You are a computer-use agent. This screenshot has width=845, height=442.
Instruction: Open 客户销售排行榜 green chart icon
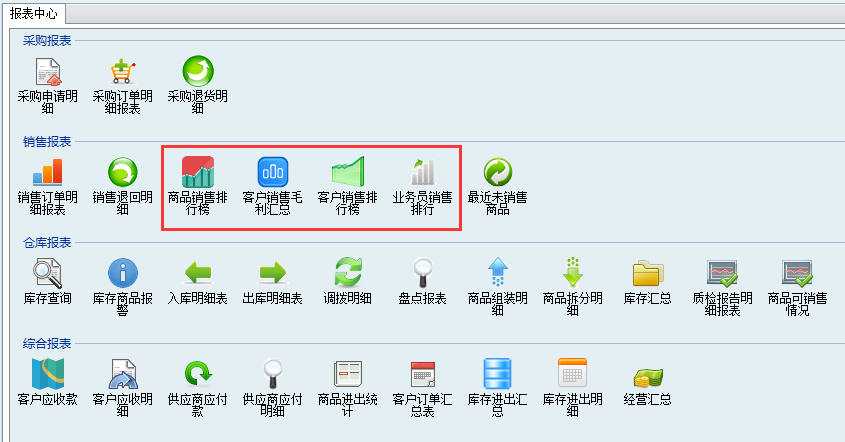[x=347, y=171]
